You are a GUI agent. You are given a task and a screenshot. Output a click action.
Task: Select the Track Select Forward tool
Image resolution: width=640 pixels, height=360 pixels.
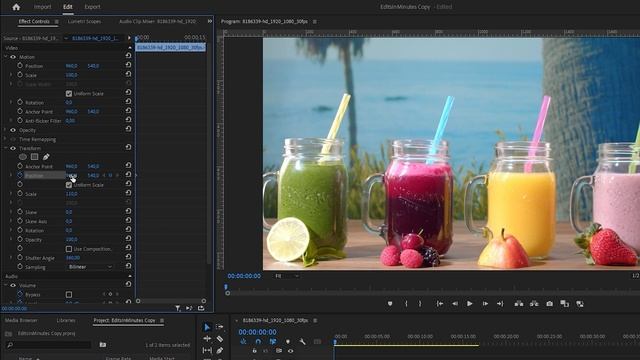click(x=220, y=327)
